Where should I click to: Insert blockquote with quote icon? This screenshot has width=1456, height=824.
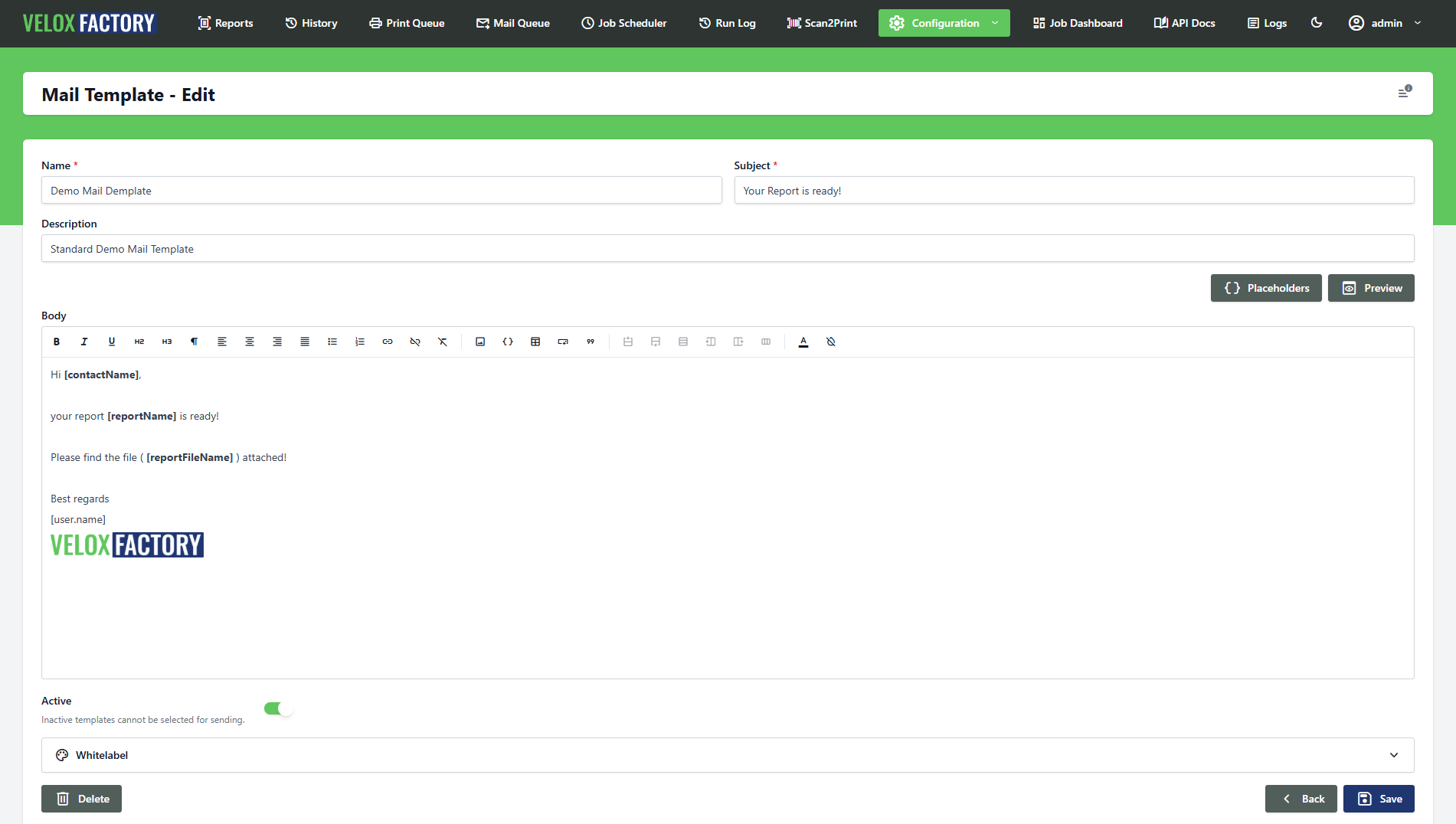(591, 342)
